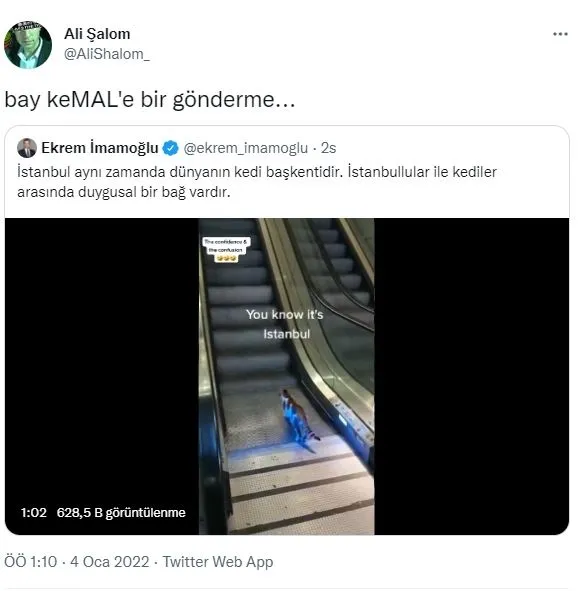
Task: Click the 'You know it's Istanbul' video caption
Action: (285, 324)
